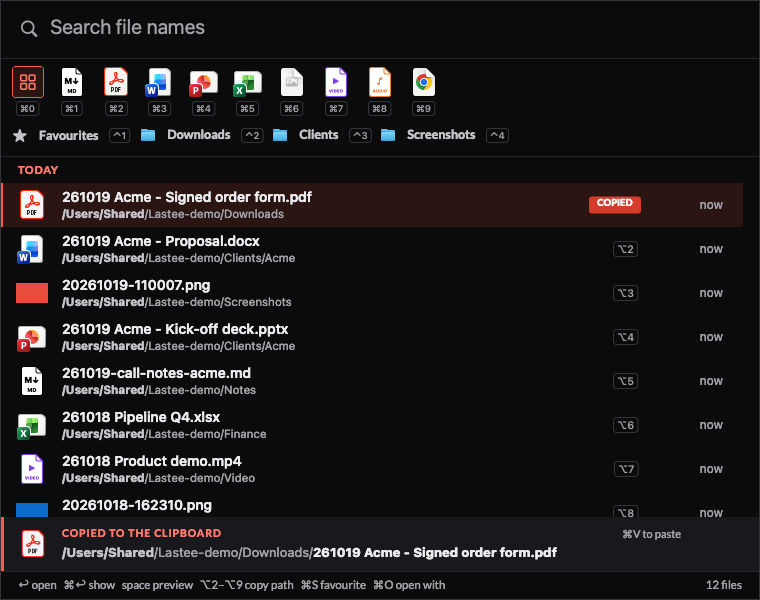
Task: Click blue thumbnail of 20261018-162310.png
Action: [x=32, y=510]
